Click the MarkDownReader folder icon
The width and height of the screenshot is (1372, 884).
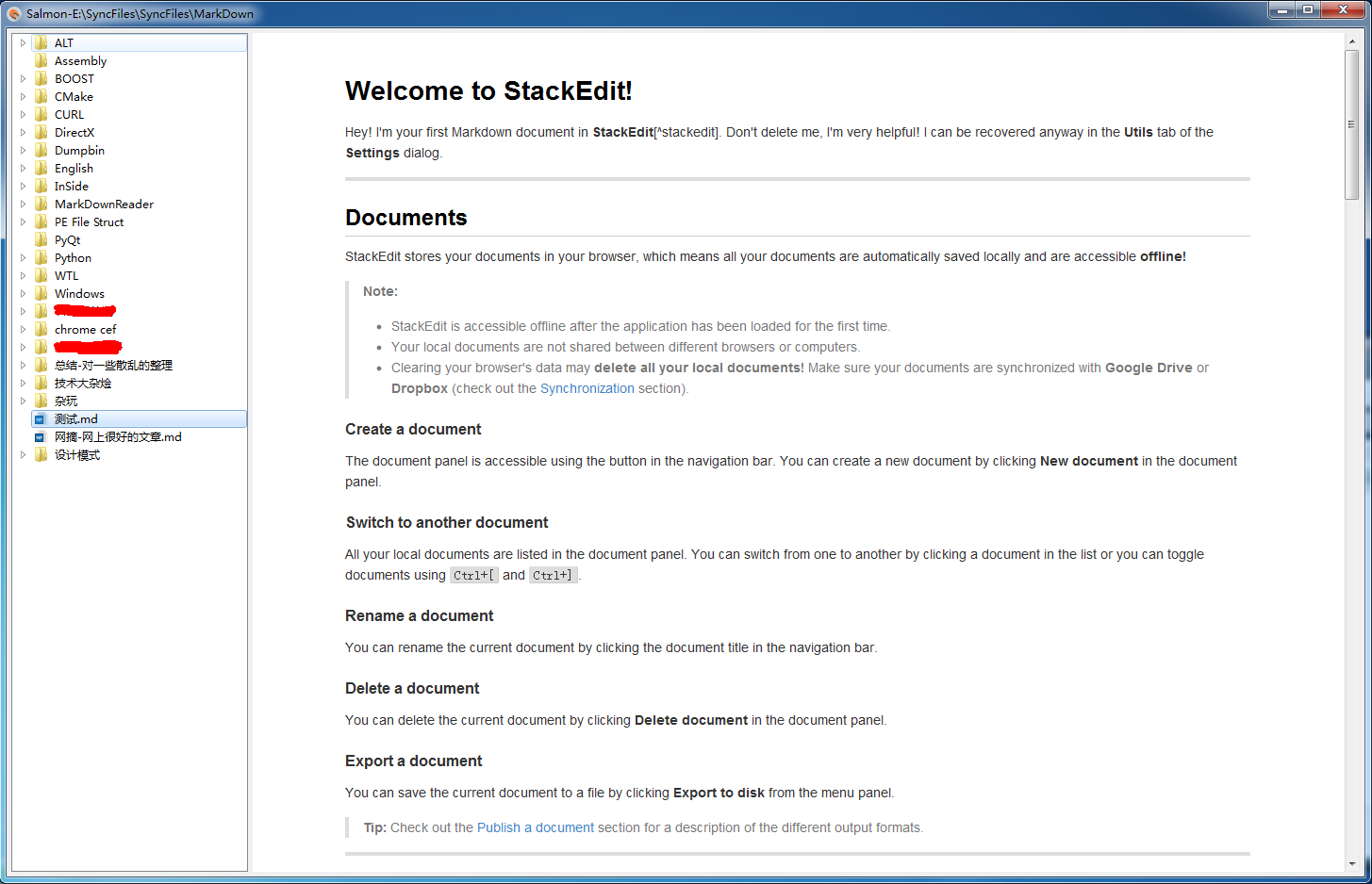[x=41, y=204]
